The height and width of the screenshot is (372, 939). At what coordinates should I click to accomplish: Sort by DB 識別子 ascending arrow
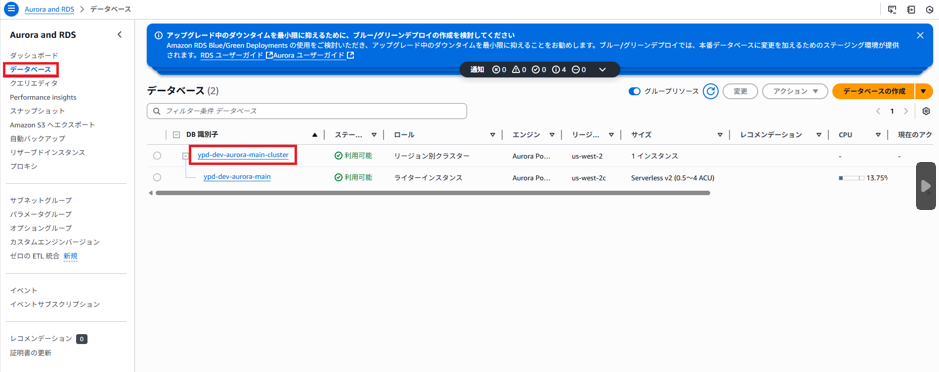coord(315,135)
